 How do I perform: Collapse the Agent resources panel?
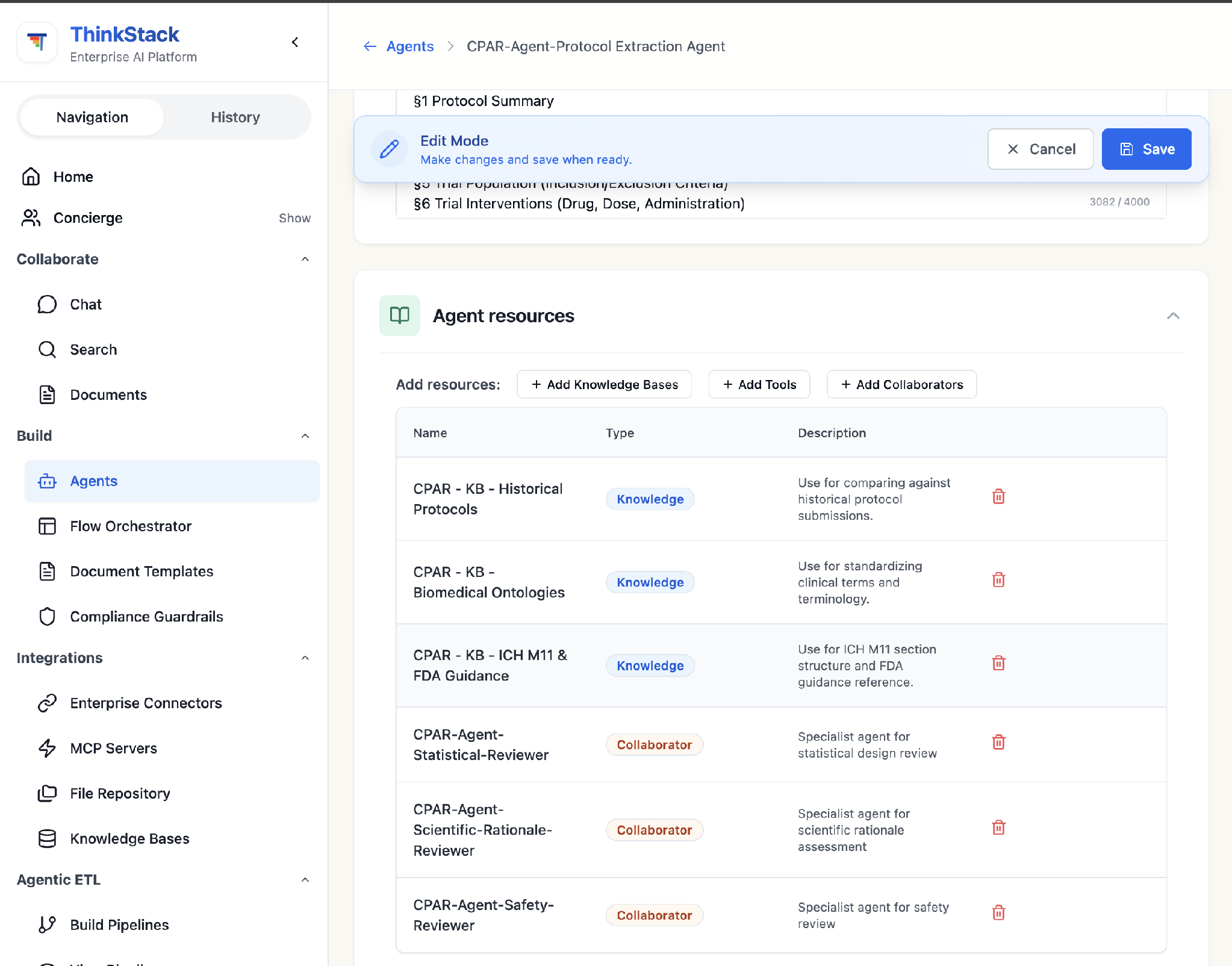(x=1173, y=316)
